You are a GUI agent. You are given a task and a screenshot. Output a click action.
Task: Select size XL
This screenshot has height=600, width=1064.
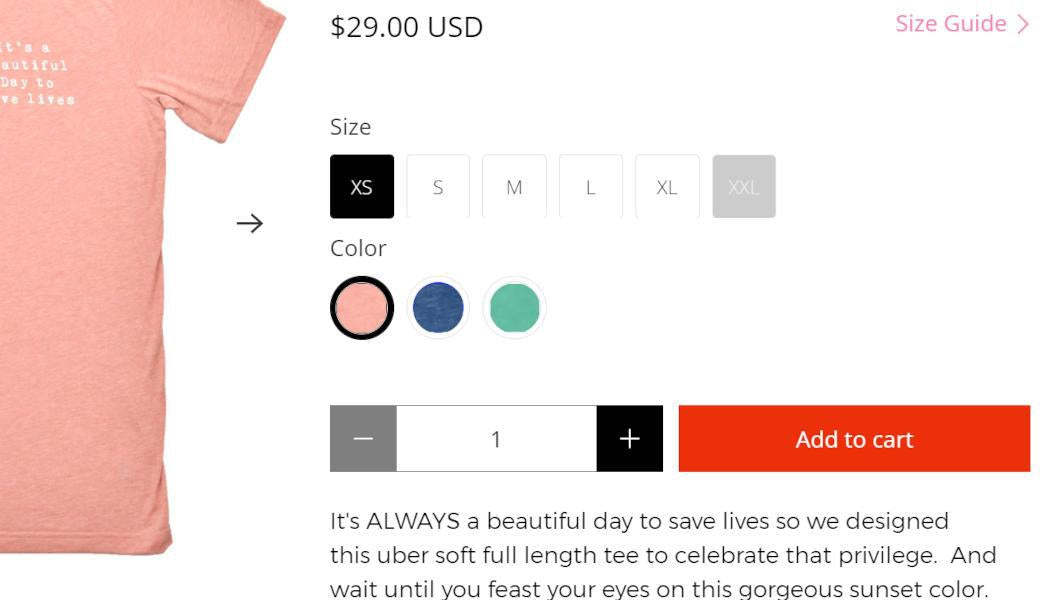[x=667, y=186]
